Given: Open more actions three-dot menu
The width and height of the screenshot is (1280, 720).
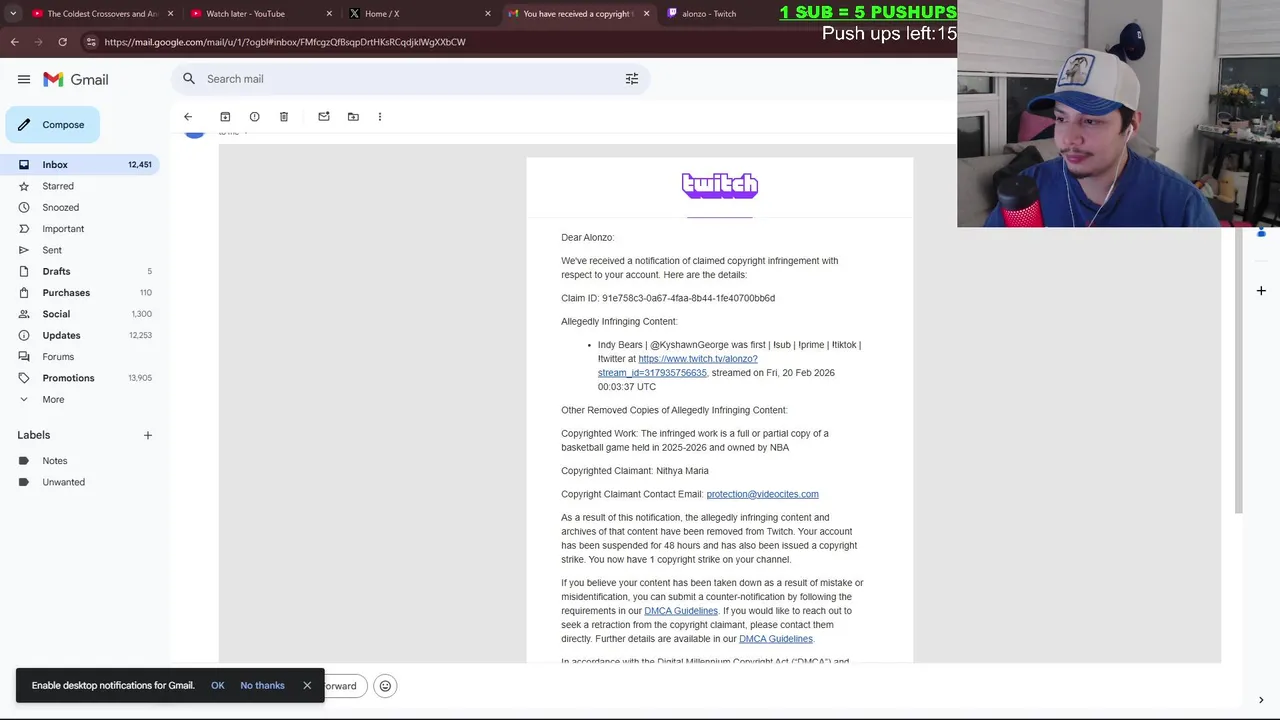Looking at the screenshot, I should 380,117.
